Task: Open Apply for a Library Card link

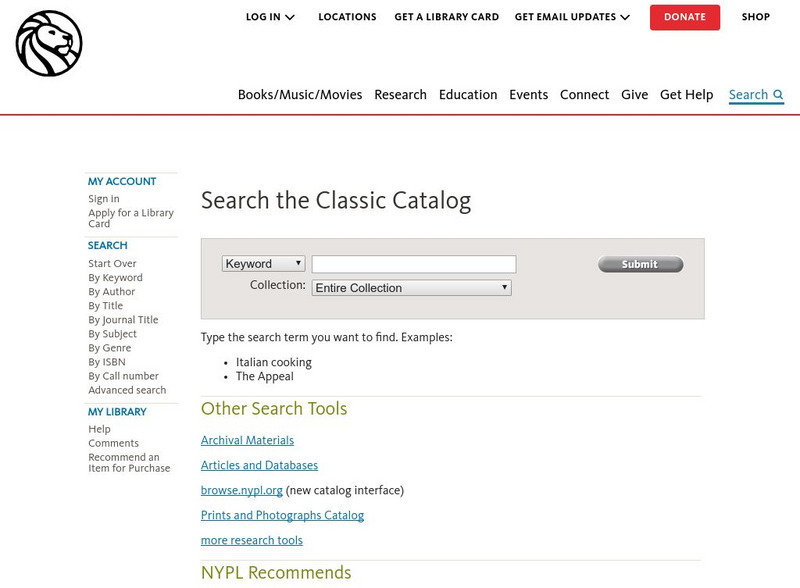Action: click(x=131, y=218)
